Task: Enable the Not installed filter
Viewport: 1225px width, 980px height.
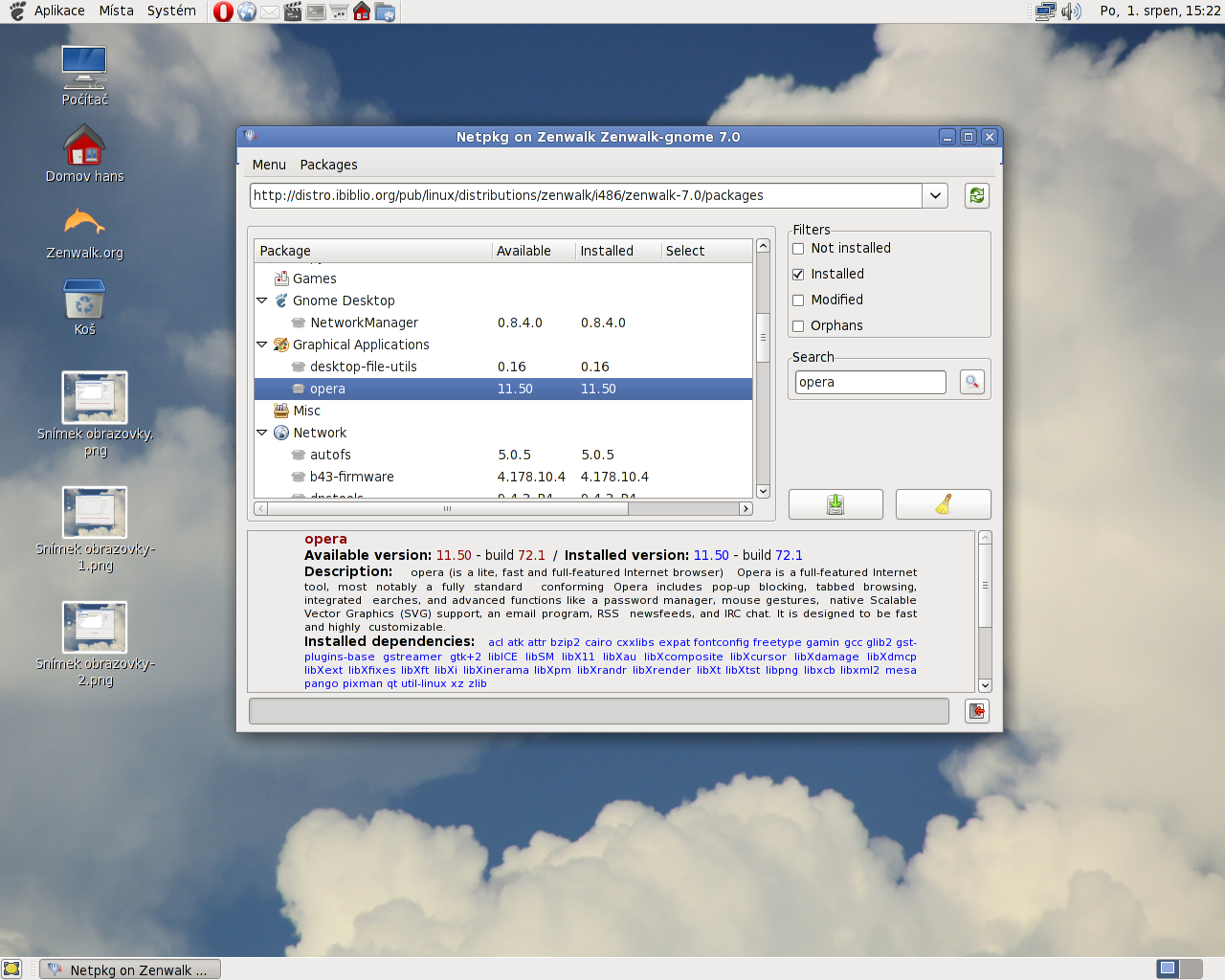Action: click(798, 249)
